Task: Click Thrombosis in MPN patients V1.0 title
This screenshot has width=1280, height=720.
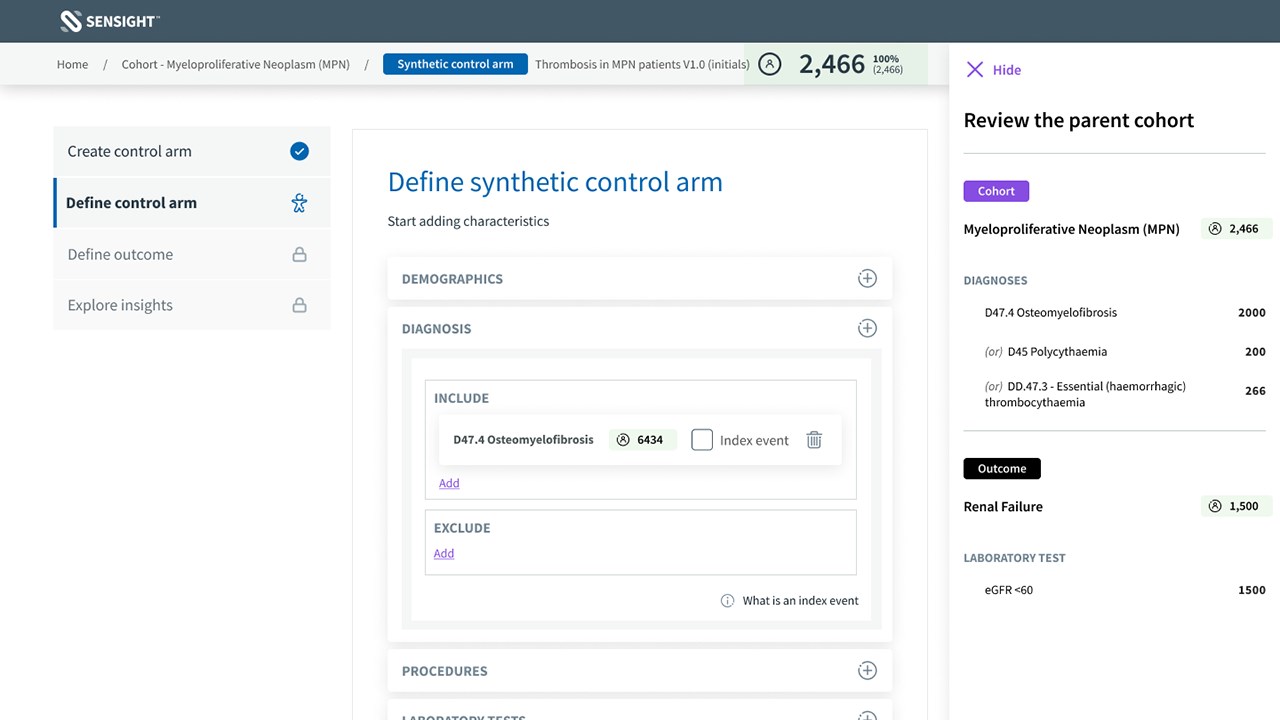Action: click(x=642, y=64)
